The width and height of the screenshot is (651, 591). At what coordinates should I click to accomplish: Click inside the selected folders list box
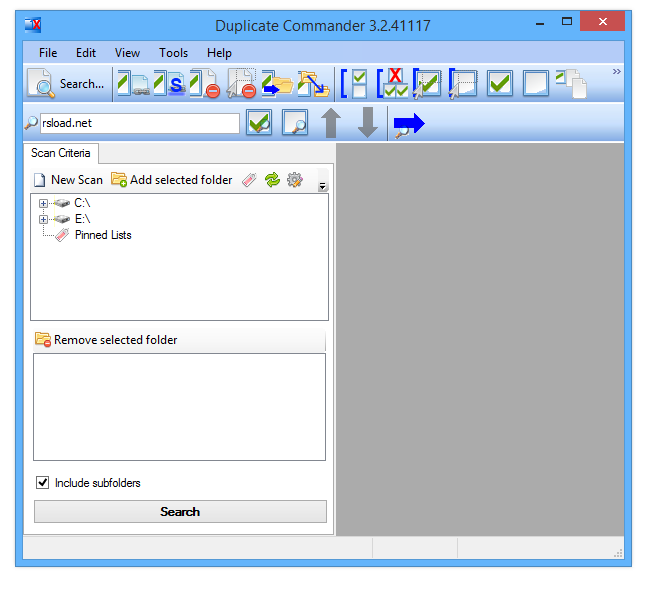coord(179,407)
